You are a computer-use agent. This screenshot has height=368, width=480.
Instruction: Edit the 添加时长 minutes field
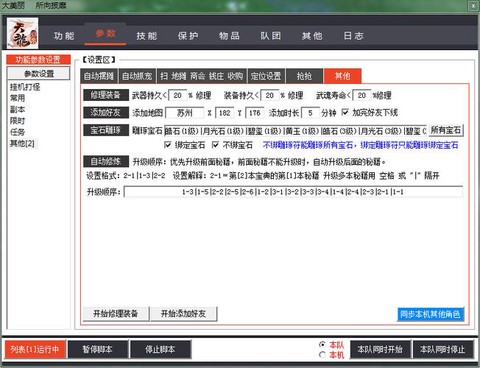[310, 113]
